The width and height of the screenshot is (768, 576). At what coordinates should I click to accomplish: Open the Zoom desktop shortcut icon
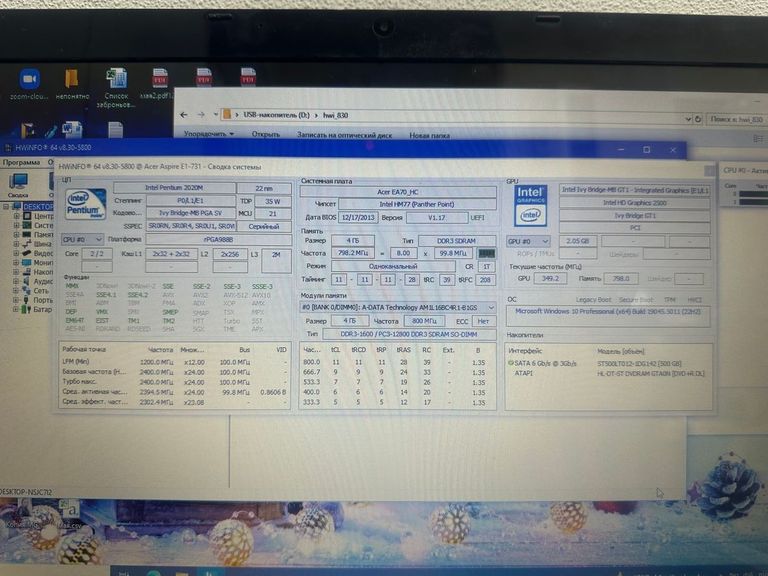coord(29,79)
